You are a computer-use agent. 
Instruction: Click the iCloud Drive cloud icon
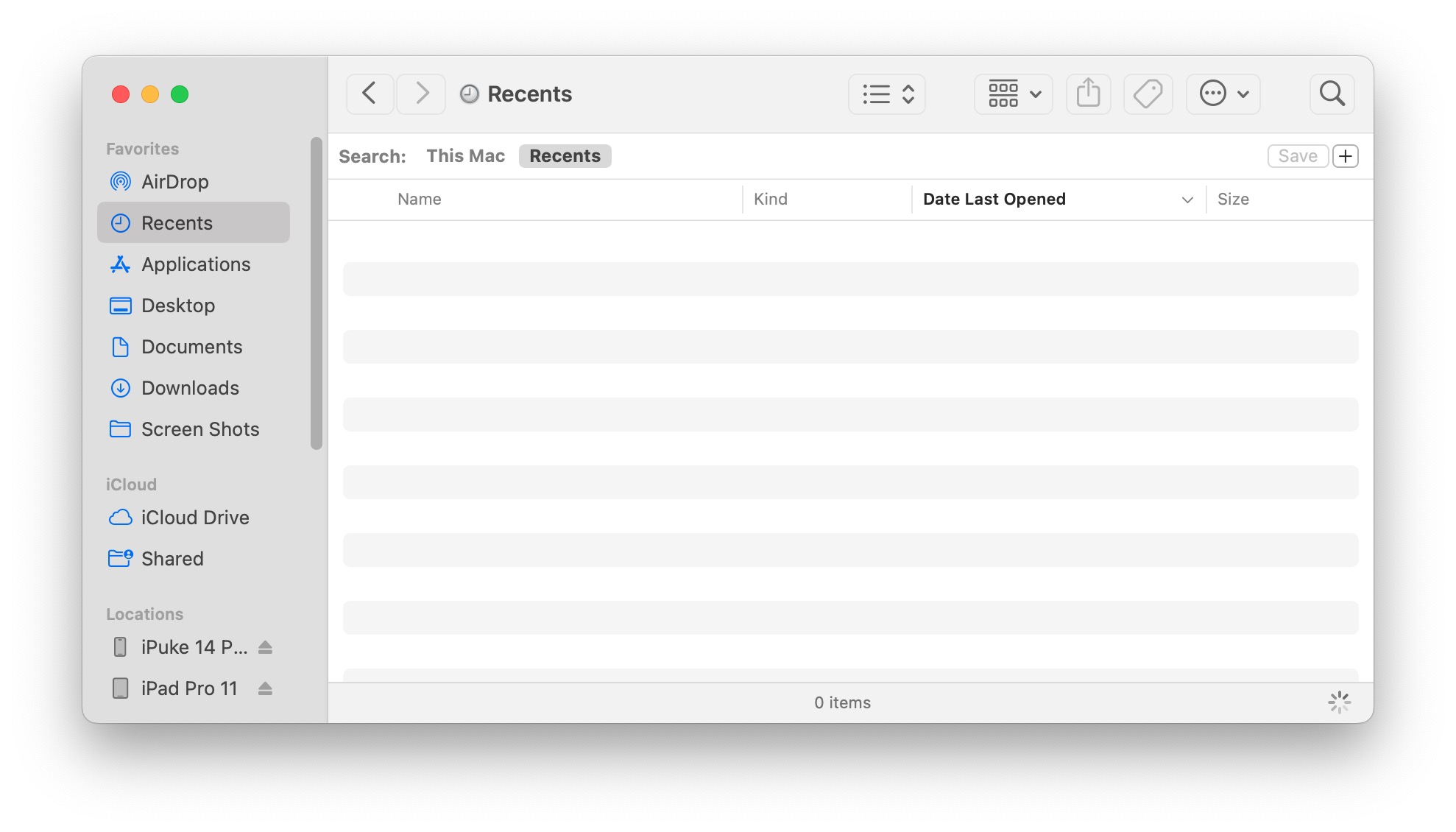coord(120,517)
